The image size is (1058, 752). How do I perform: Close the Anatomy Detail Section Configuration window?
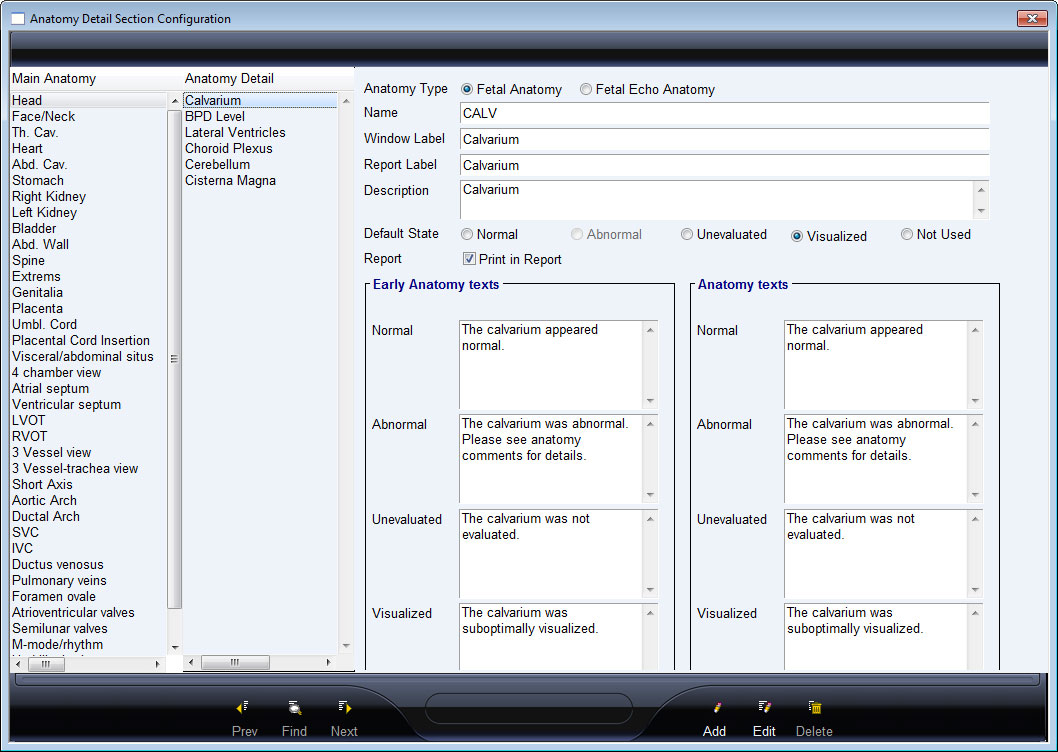pos(1032,18)
